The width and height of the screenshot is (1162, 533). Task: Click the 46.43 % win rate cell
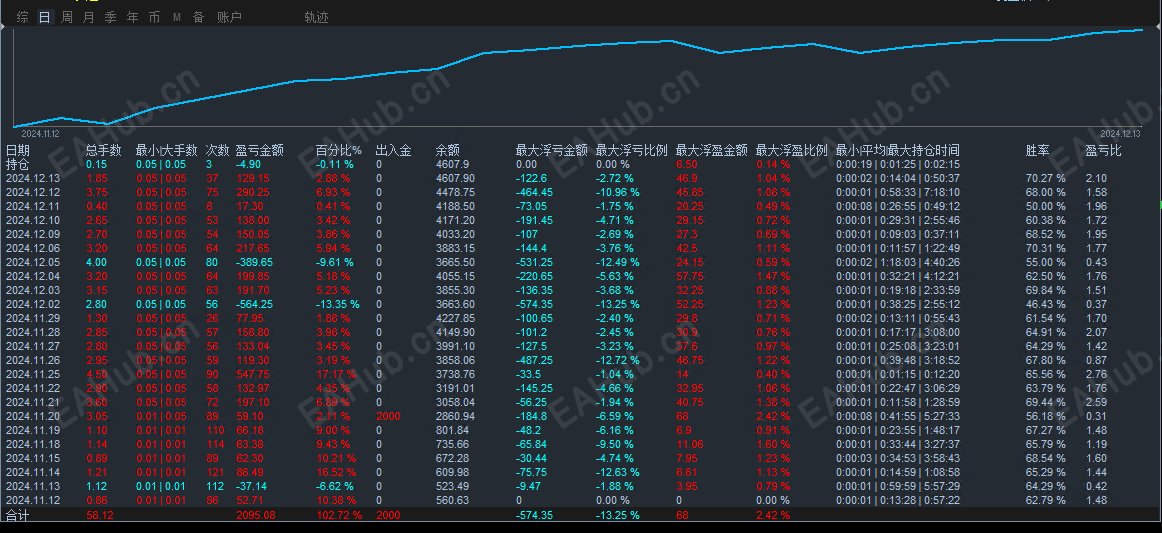pyautogui.click(x=1046, y=304)
